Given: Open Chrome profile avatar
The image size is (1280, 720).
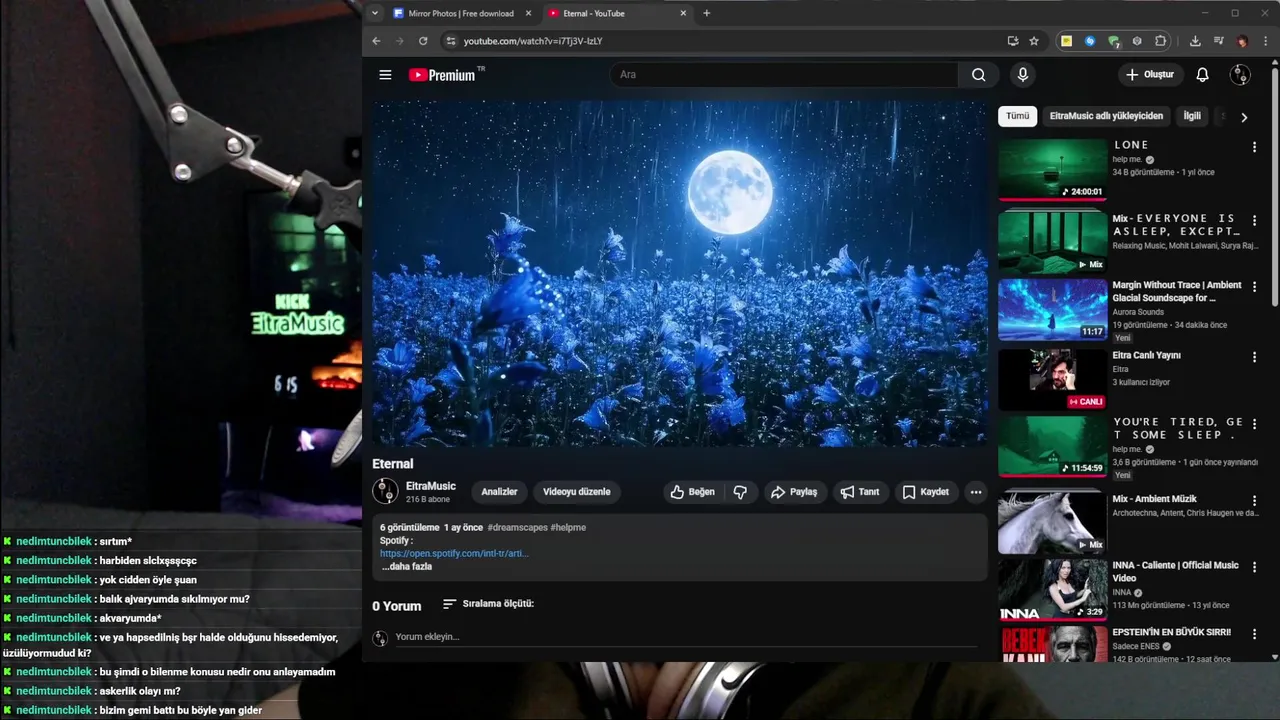Looking at the screenshot, I should pos(1243,41).
